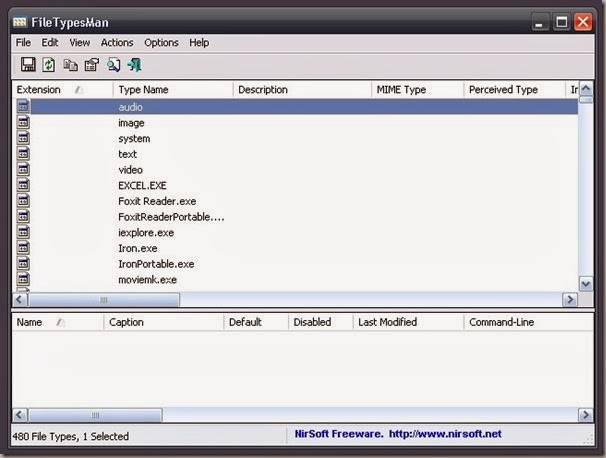
Task: Open the Options menu
Action: 161,43
